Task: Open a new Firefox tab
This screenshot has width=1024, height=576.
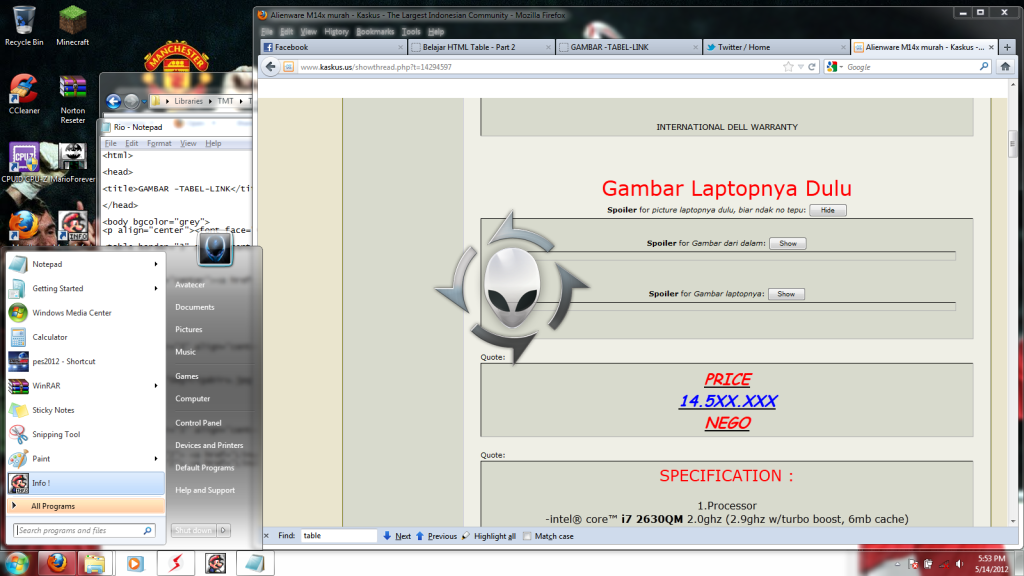Action: (1007, 47)
